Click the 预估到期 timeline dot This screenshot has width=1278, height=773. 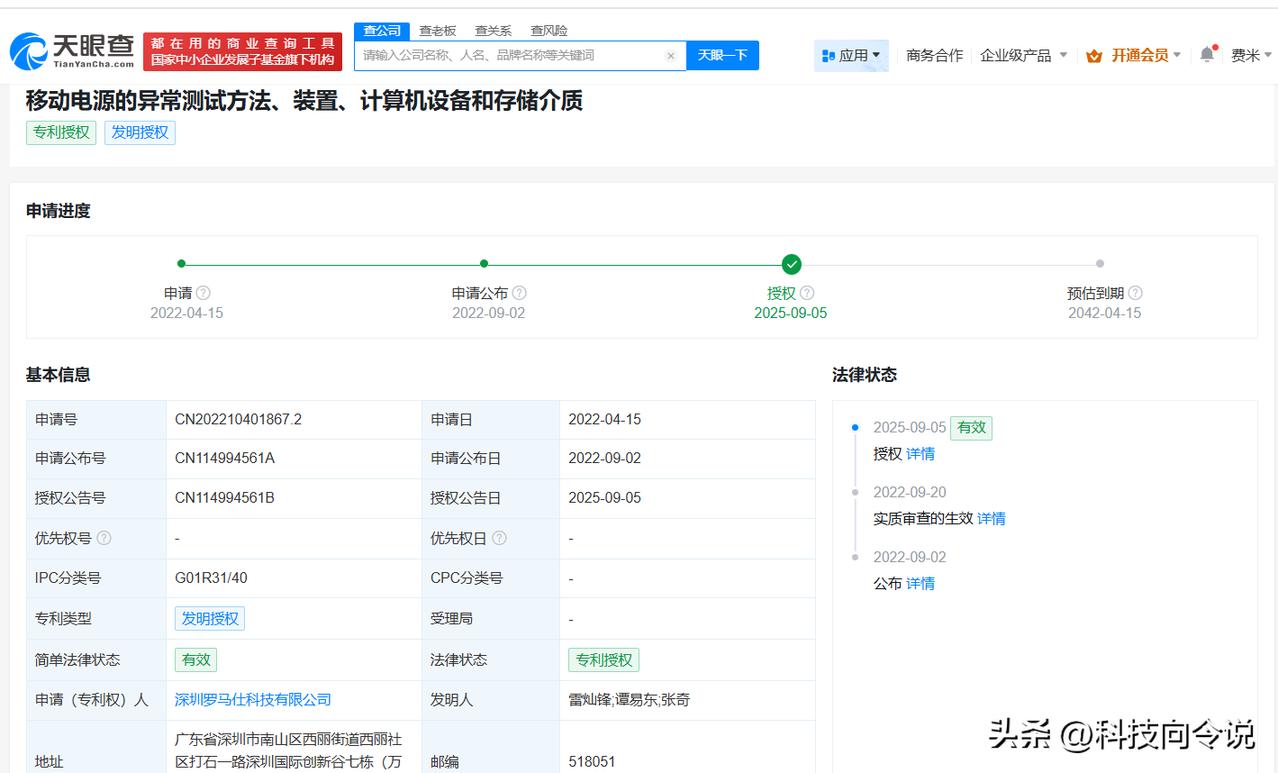(1100, 264)
